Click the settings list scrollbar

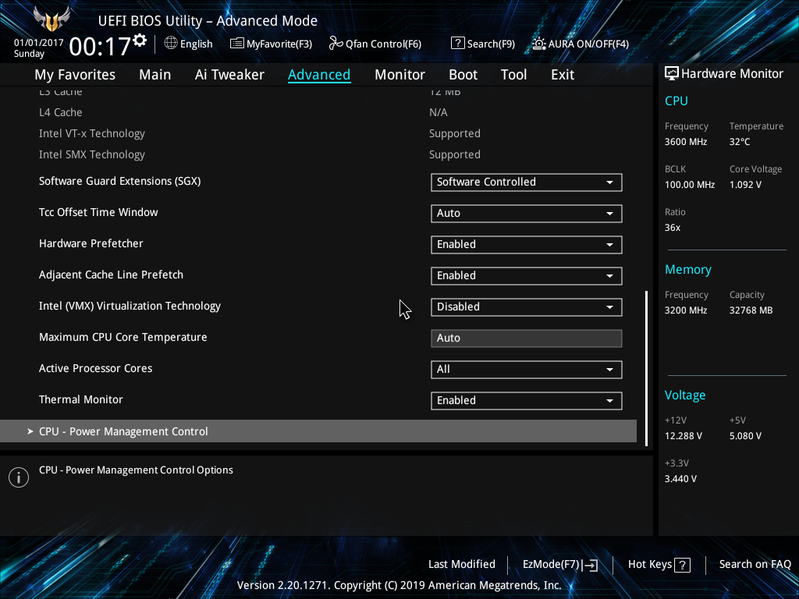click(x=647, y=368)
